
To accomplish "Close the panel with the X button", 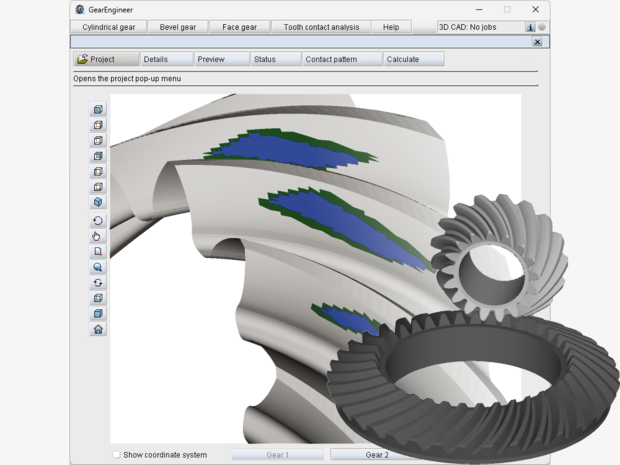I will [x=538, y=42].
